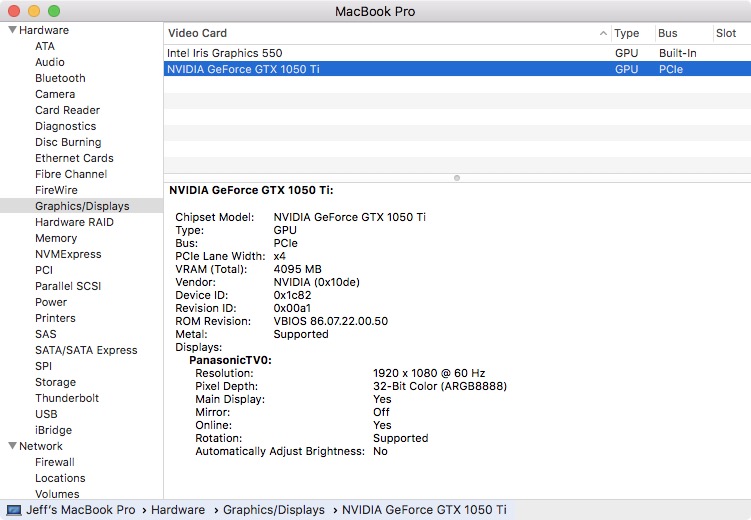Select Firewall under Network

(x=55, y=462)
